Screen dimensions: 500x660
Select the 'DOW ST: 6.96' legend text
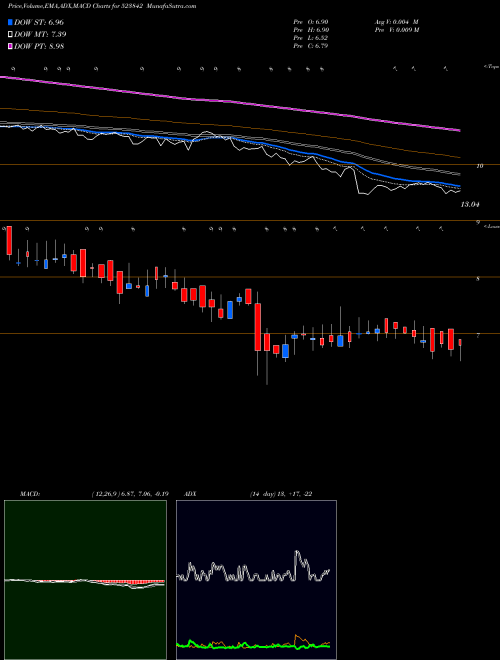(39, 22)
